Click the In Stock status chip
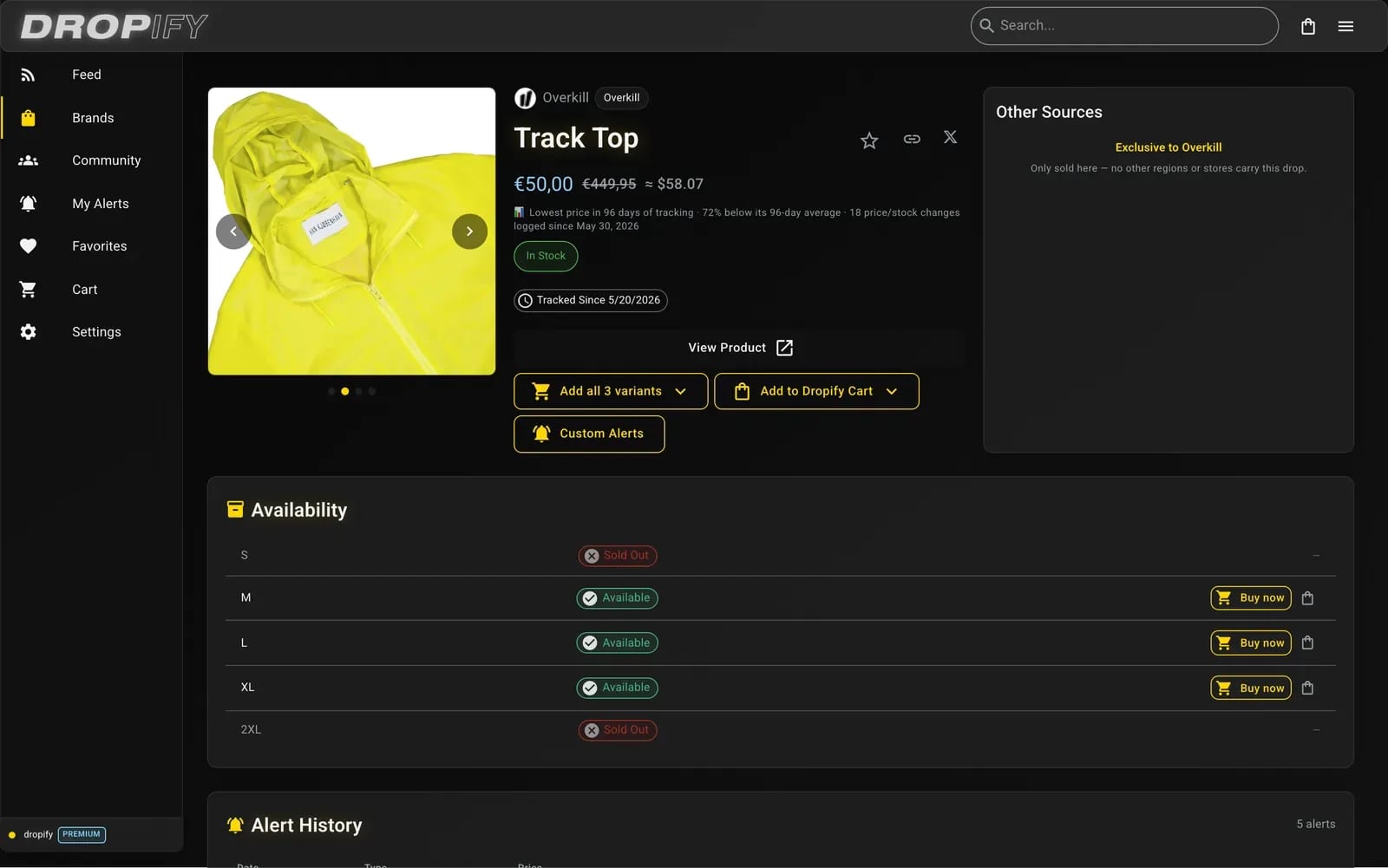 tap(546, 256)
